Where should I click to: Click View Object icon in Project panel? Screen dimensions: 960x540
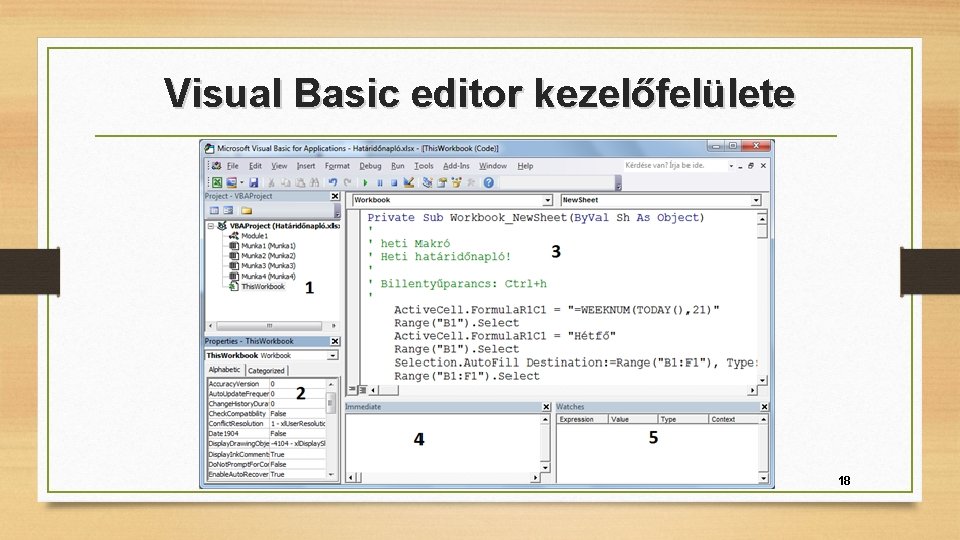pos(228,211)
